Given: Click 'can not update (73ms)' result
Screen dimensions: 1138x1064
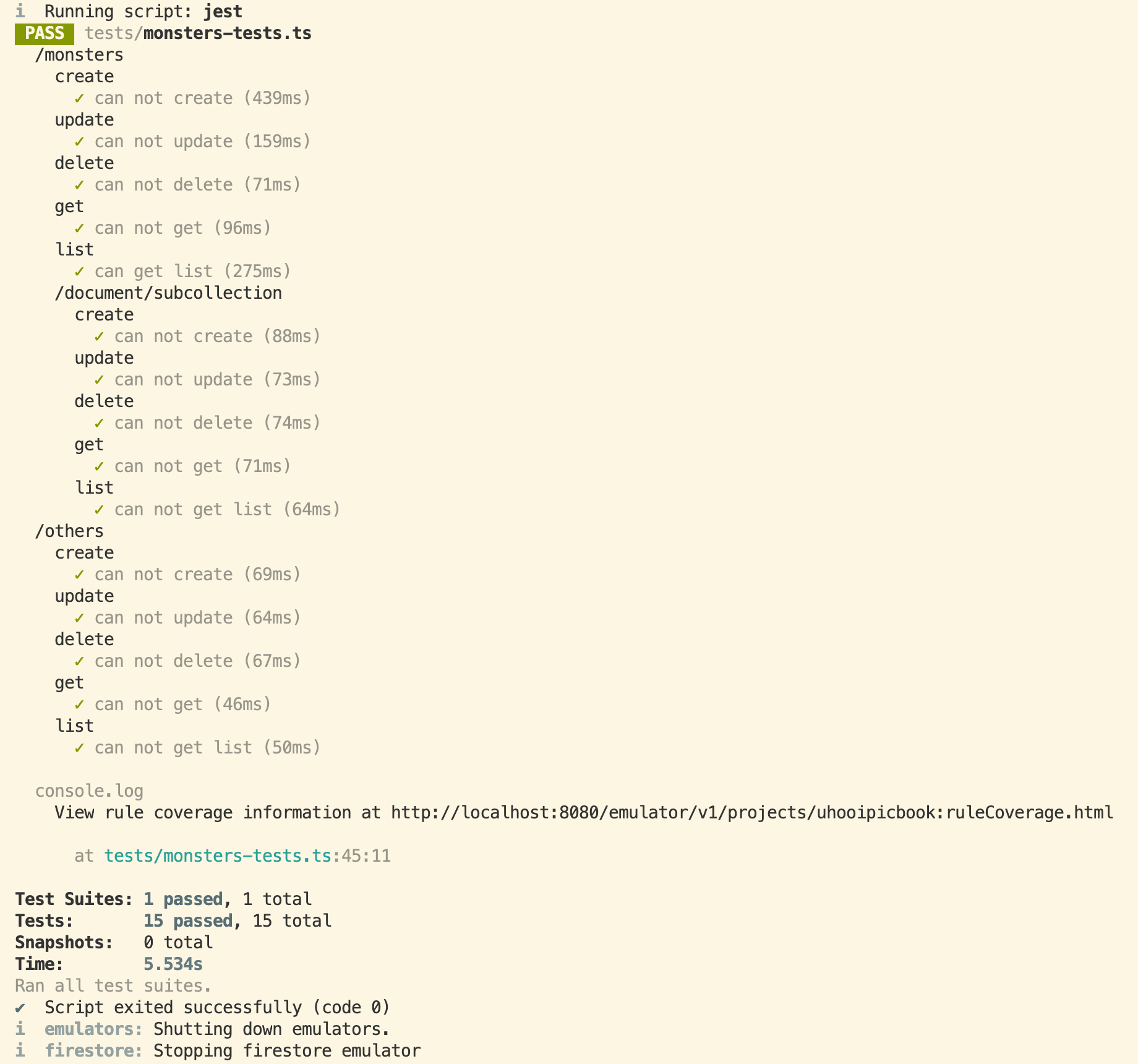Looking at the screenshot, I should (218, 380).
